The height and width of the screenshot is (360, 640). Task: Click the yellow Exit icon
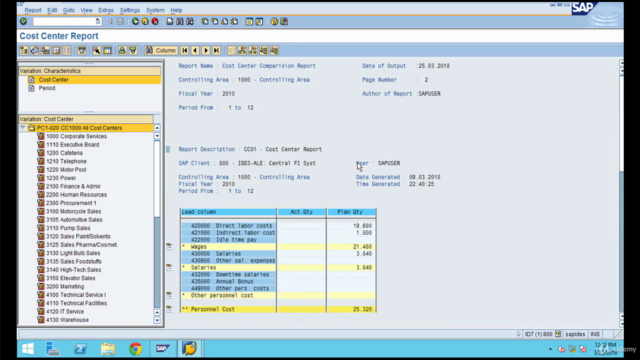(x=145, y=21)
